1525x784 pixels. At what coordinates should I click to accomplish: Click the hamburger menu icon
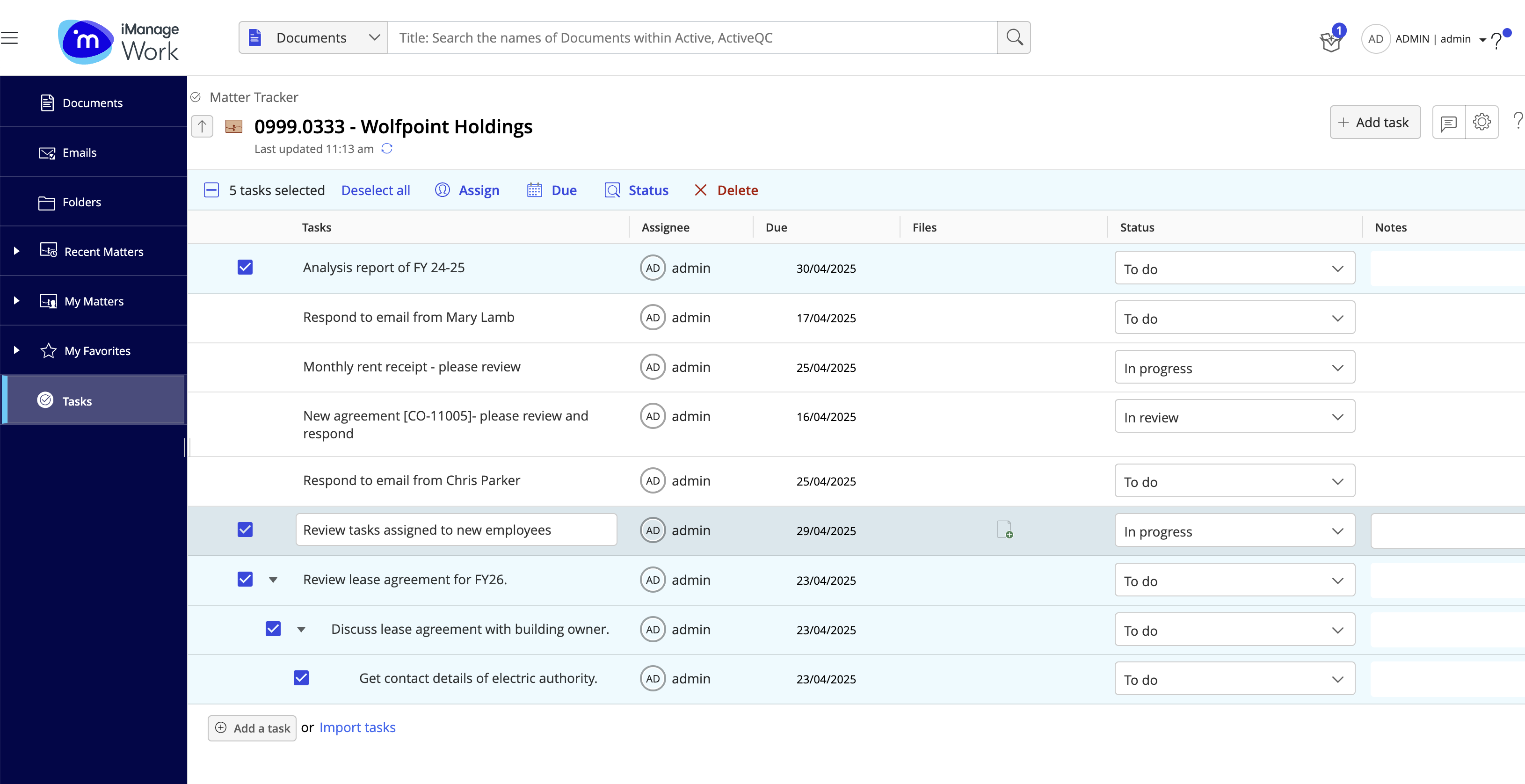pyautogui.click(x=9, y=38)
